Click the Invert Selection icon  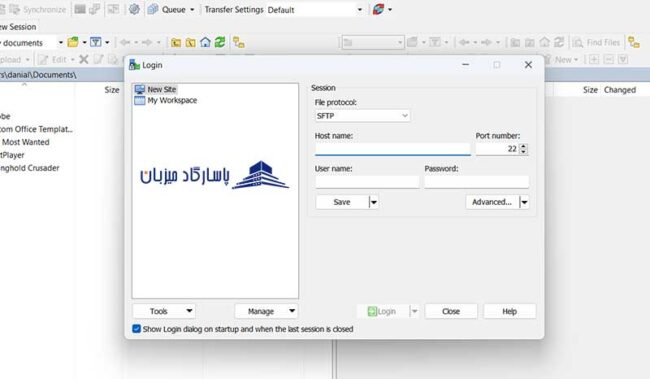coord(623,59)
